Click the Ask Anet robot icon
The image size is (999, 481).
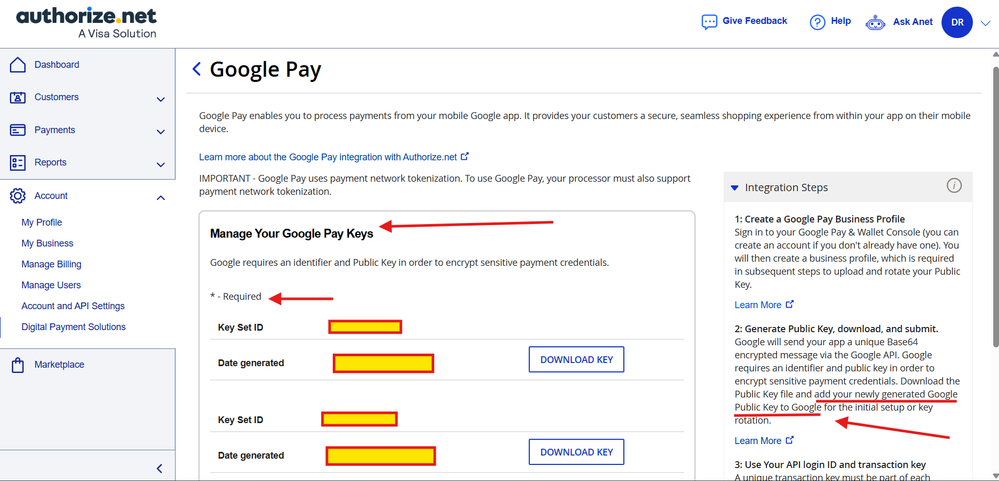875,22
